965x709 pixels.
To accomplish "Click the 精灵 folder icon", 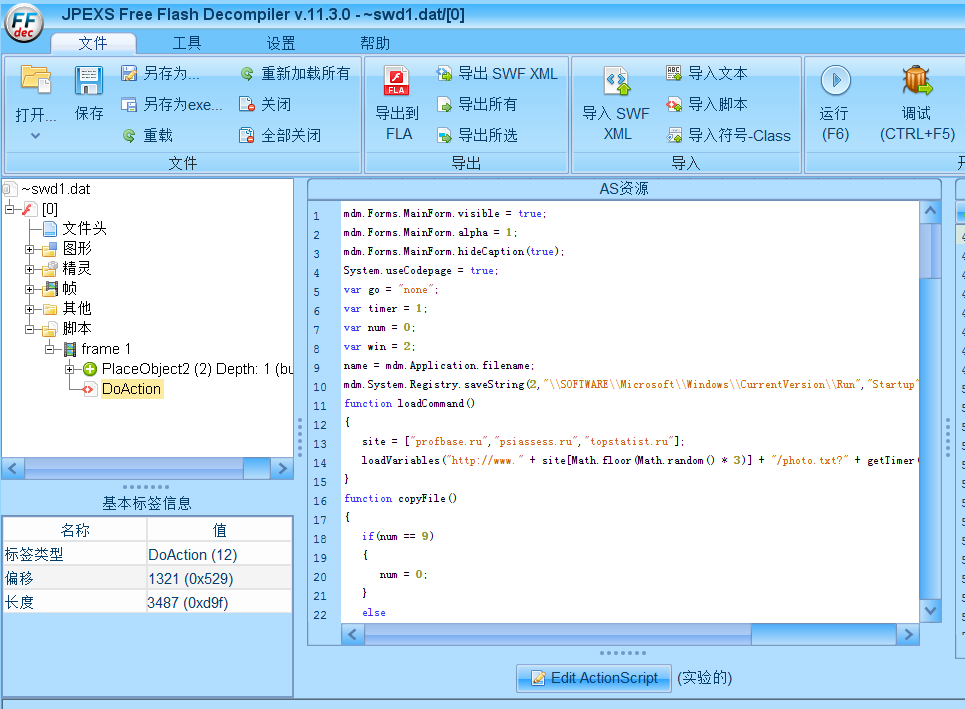I will click(x=50, y=269).
